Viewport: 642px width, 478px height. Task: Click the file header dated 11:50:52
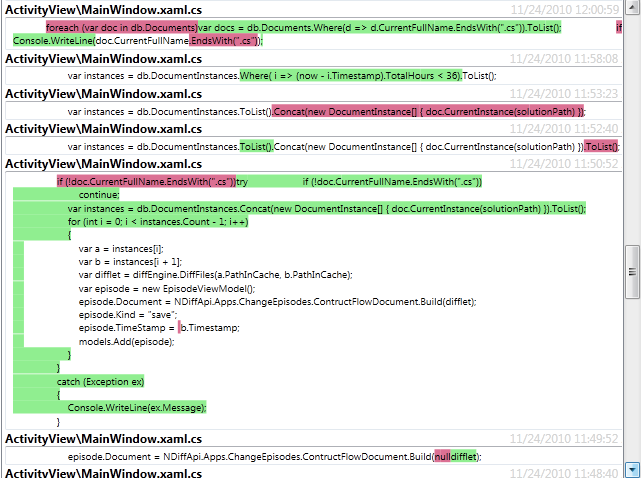[x=104, y=164]
